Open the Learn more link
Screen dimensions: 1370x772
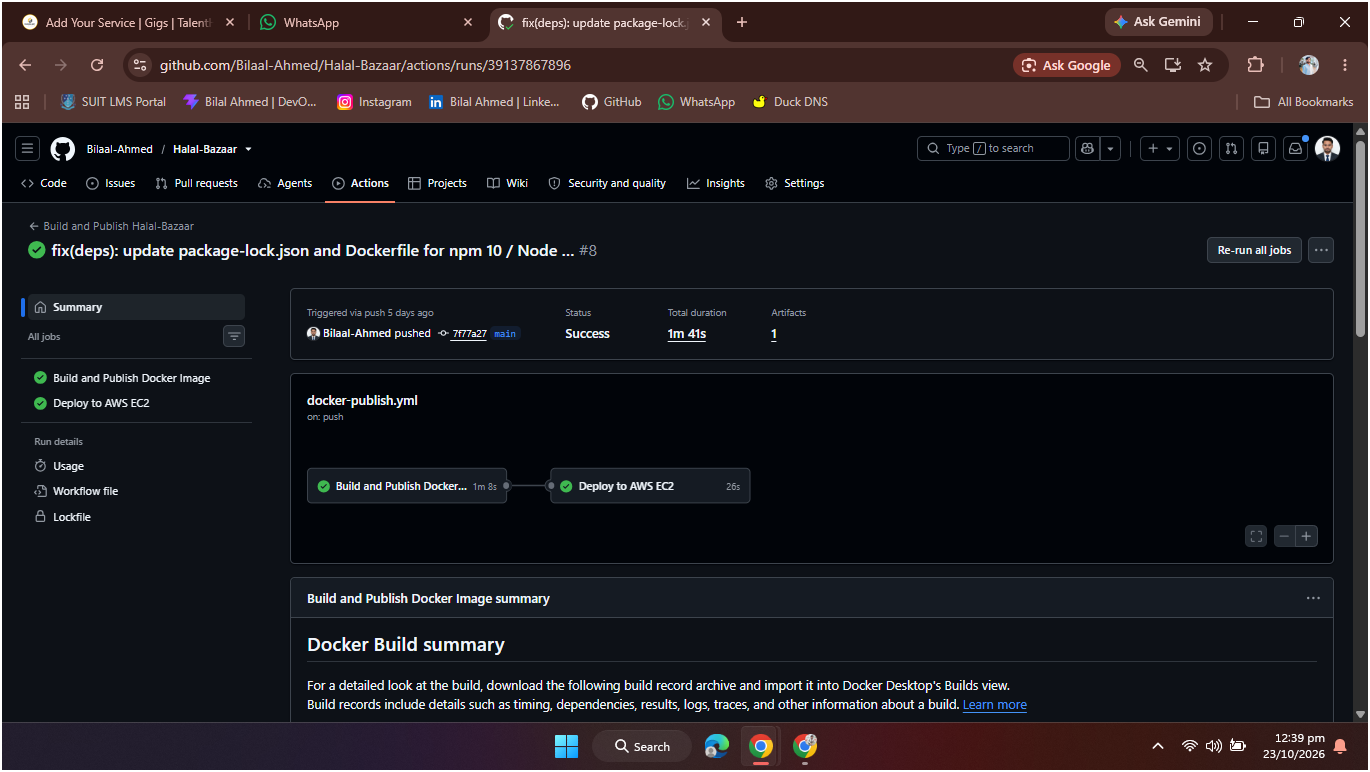(x=994, y=704)
